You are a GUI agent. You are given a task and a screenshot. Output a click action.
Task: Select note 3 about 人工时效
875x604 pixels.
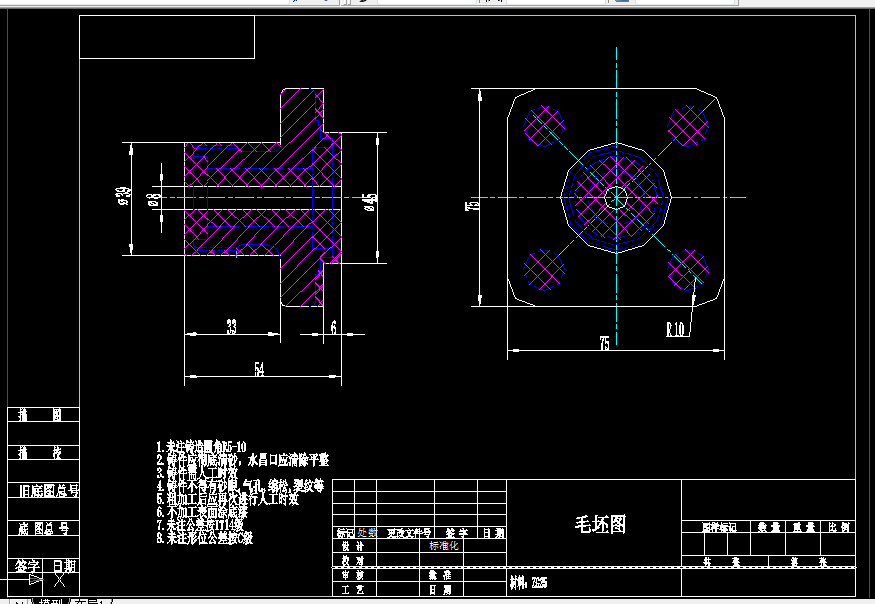pyautogui.click(x=197, y=473)
